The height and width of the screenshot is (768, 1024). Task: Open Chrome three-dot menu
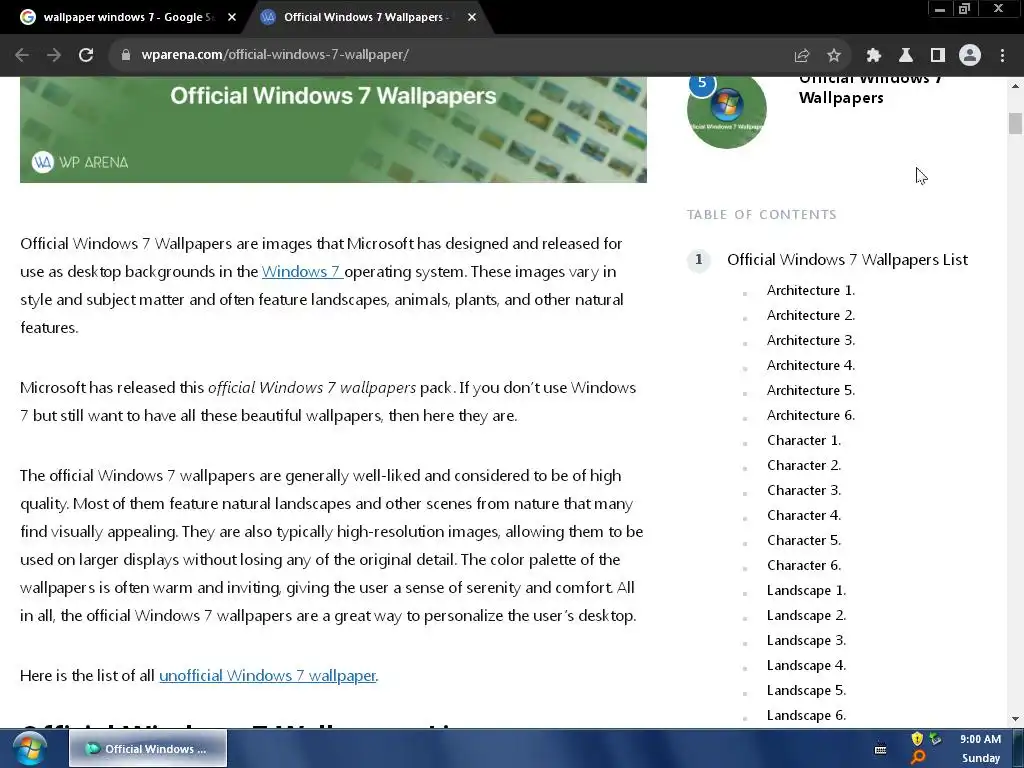[x=1002, y=56]
